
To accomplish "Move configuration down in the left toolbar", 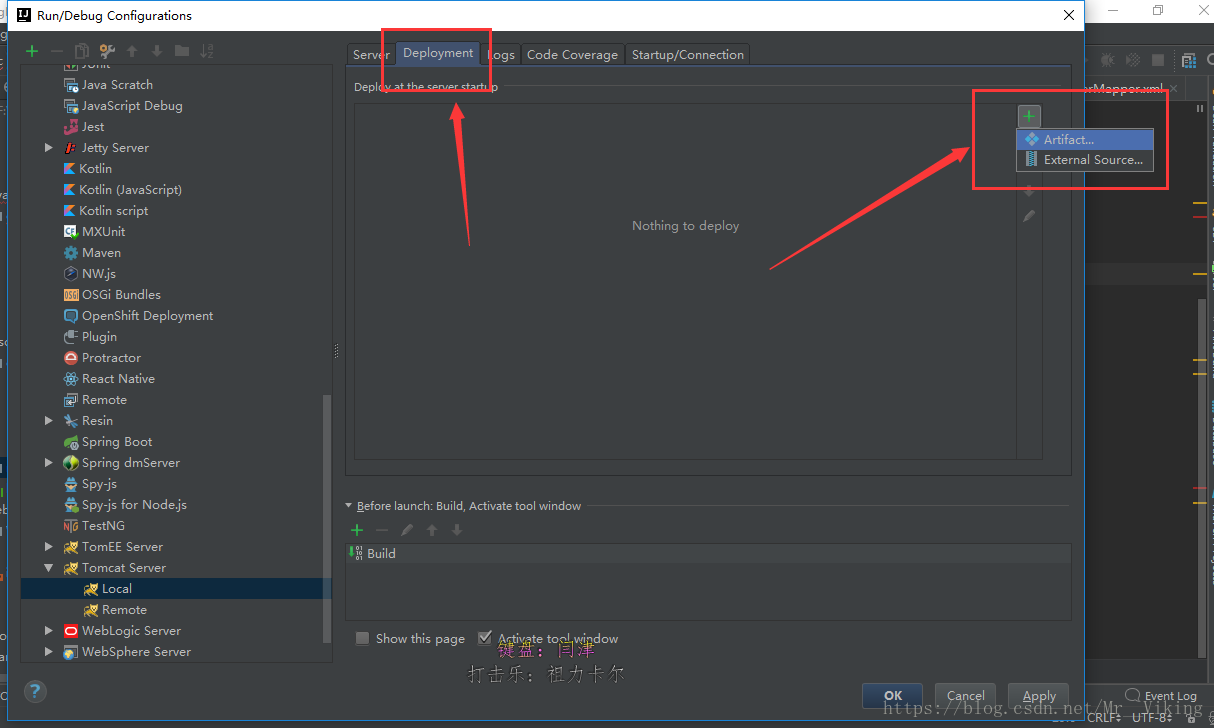I will point(157,51).
